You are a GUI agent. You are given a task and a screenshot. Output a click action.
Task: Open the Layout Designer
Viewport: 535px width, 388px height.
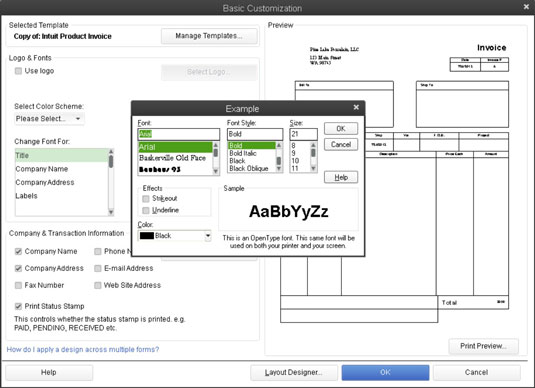[294, 373]
